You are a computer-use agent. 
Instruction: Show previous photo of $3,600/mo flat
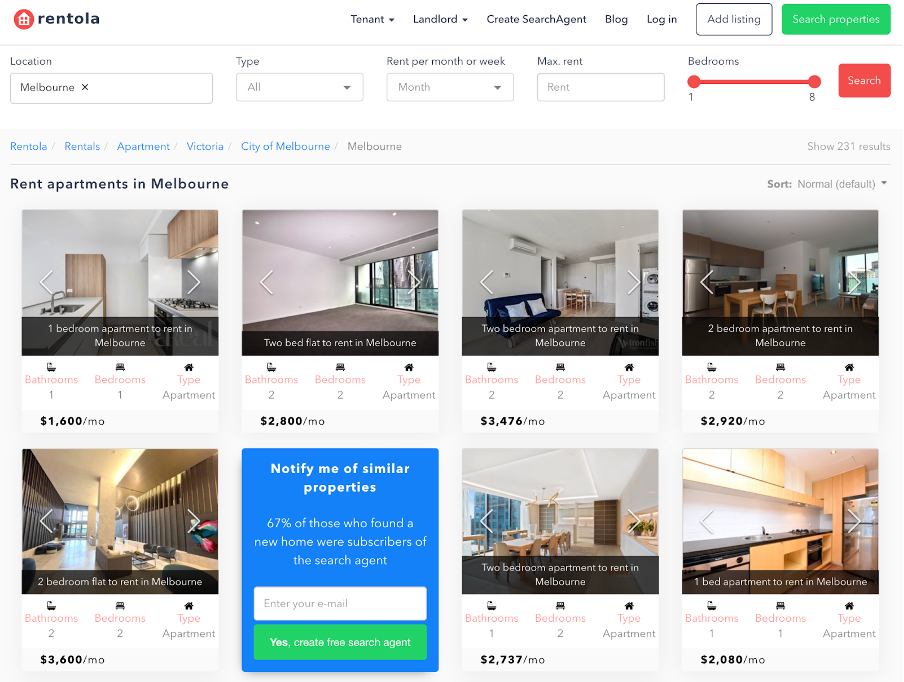pos(47,521)
